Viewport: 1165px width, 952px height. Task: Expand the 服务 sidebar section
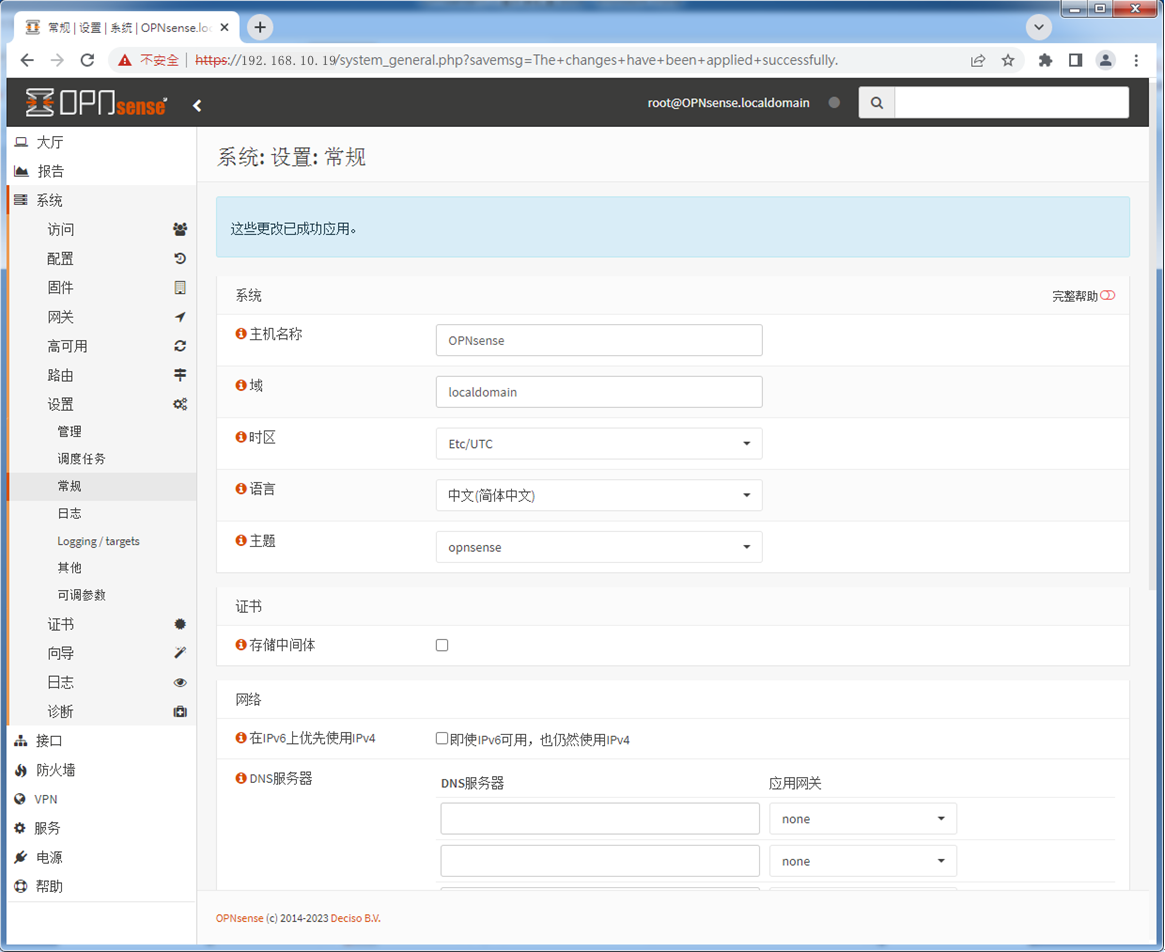pos(102,828)
